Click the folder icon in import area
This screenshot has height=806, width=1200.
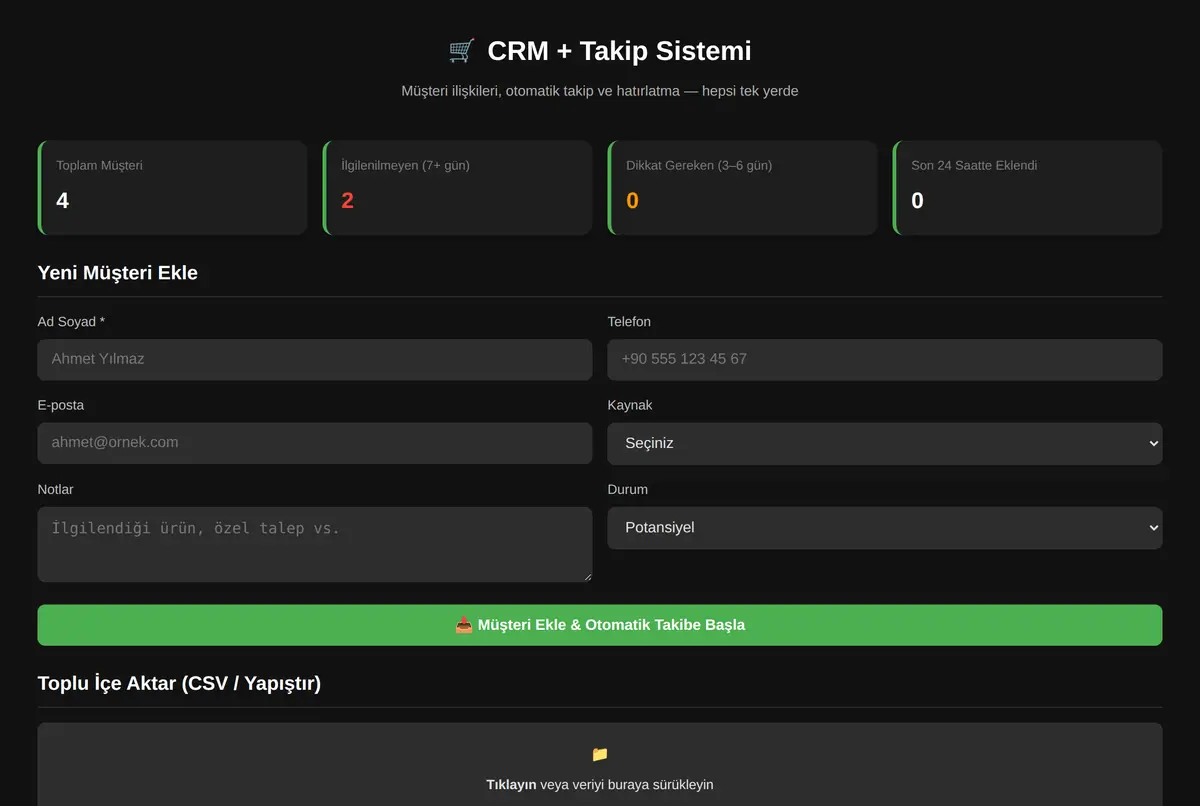600,754
